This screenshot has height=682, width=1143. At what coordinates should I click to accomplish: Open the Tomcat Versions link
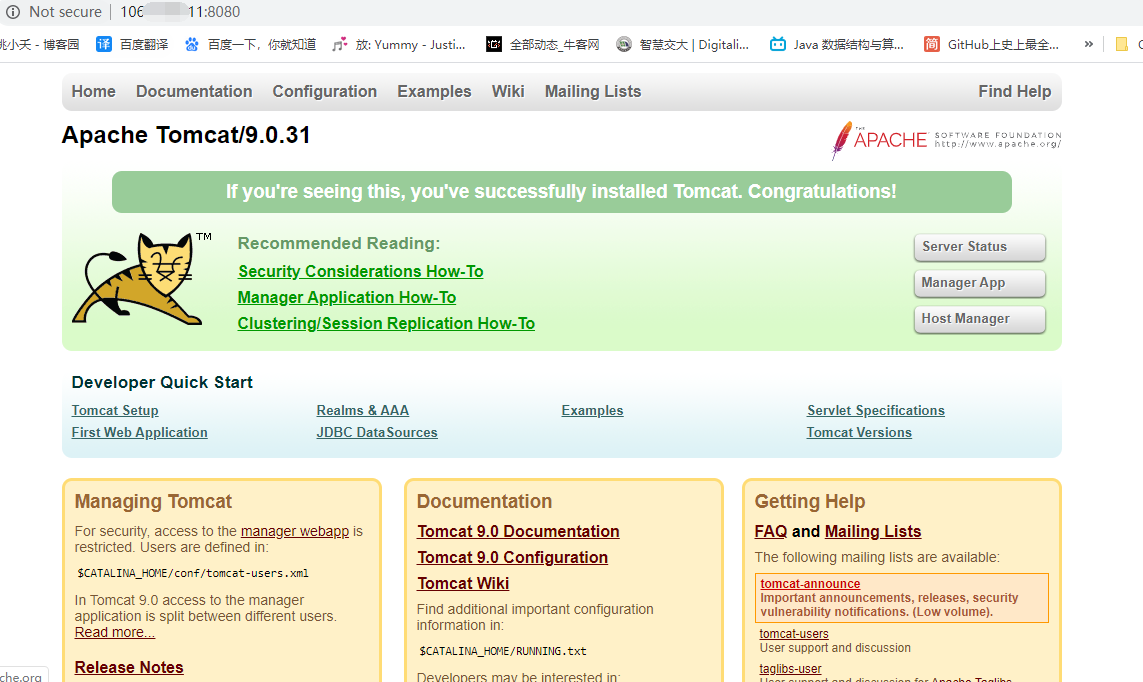tap(859, 432)
